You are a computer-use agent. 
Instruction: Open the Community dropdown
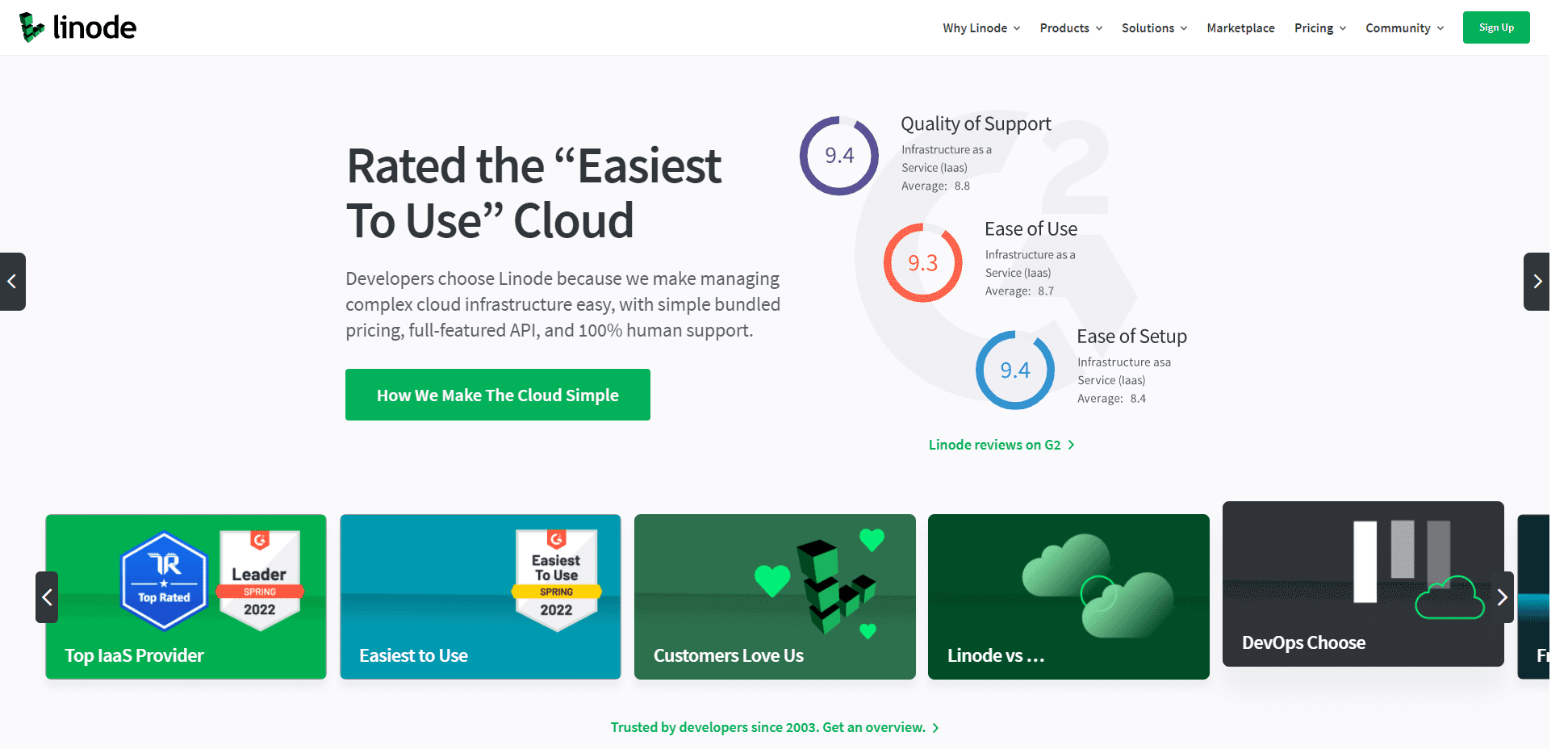tap(1404, 27)
